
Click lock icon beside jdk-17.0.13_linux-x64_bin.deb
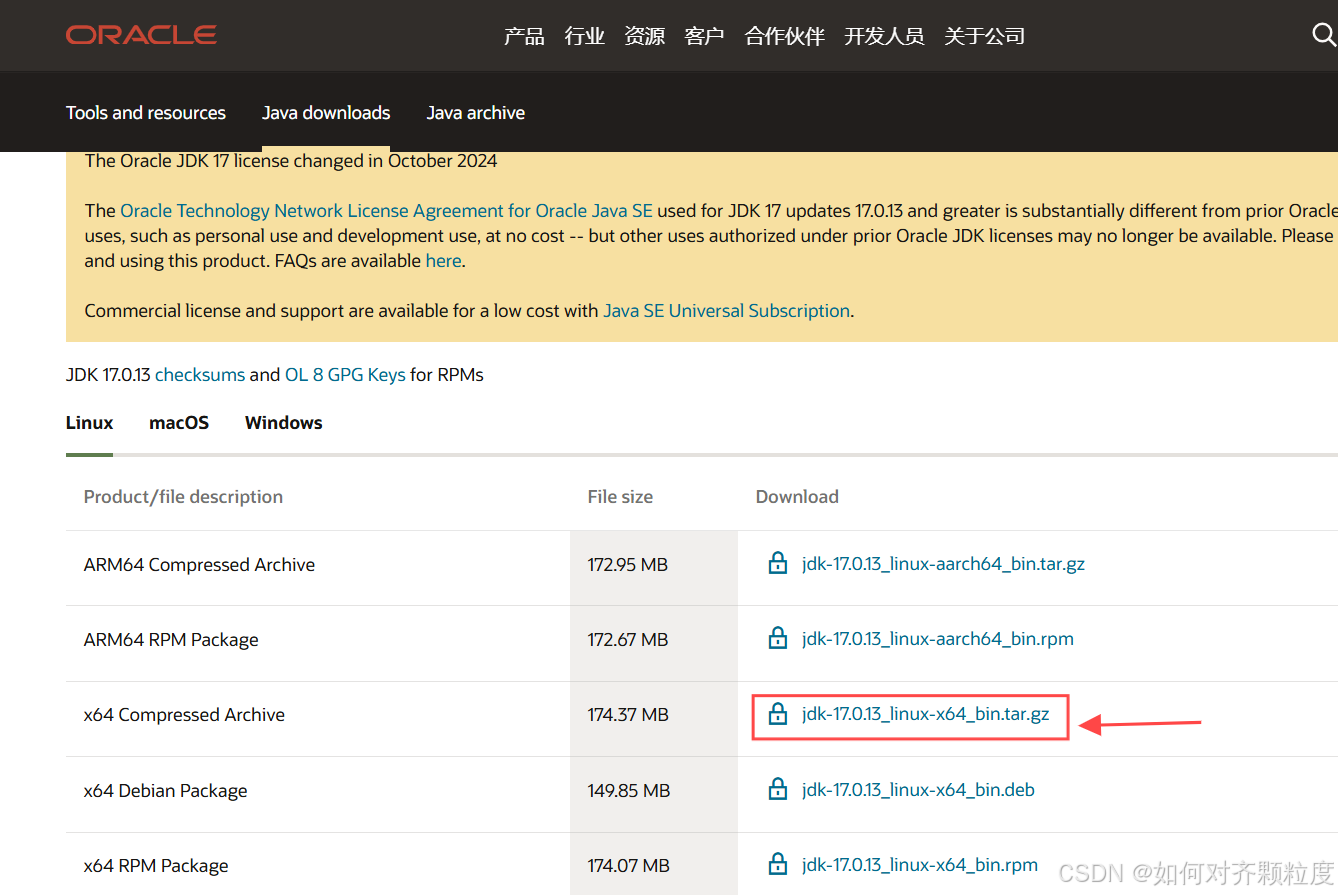(x=777, y=789)
